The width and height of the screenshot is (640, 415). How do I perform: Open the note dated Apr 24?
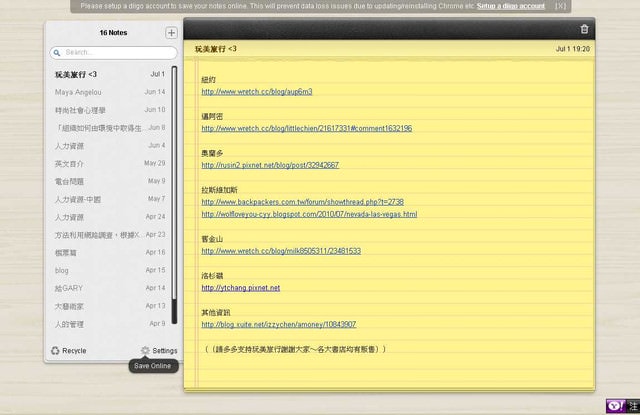[110, 217]
